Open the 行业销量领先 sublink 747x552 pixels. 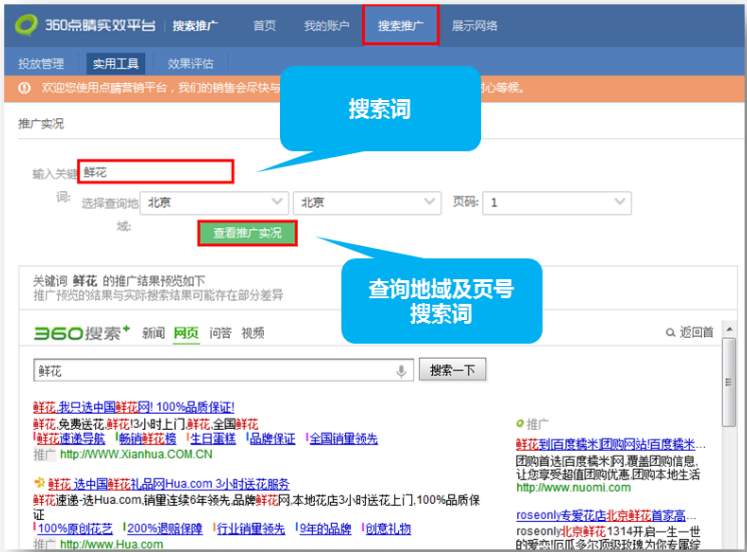[x=251, y=529]
